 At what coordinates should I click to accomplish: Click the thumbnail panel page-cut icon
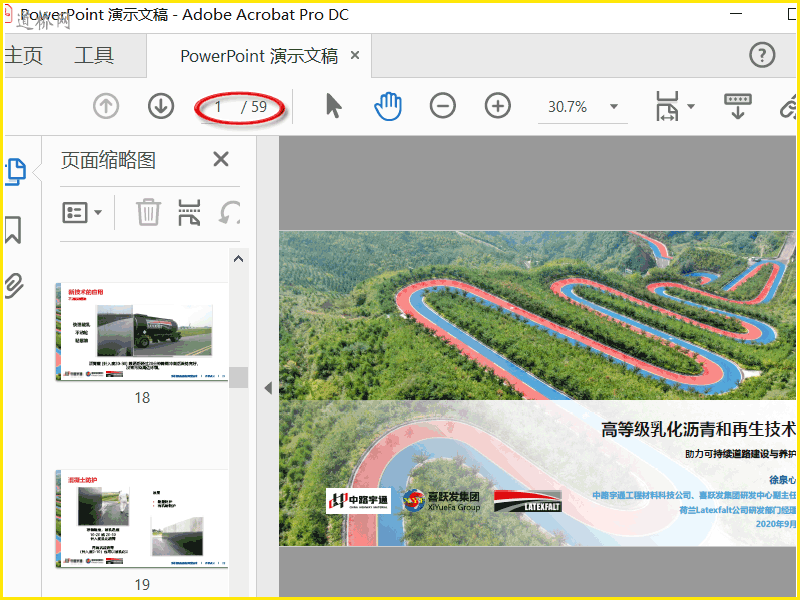click(x=189, y=212)
